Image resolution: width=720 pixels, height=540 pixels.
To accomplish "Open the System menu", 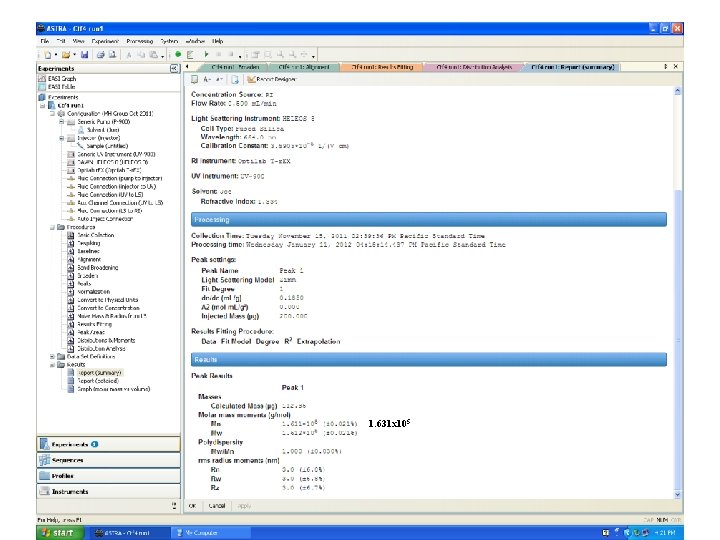I will point(169,41).
